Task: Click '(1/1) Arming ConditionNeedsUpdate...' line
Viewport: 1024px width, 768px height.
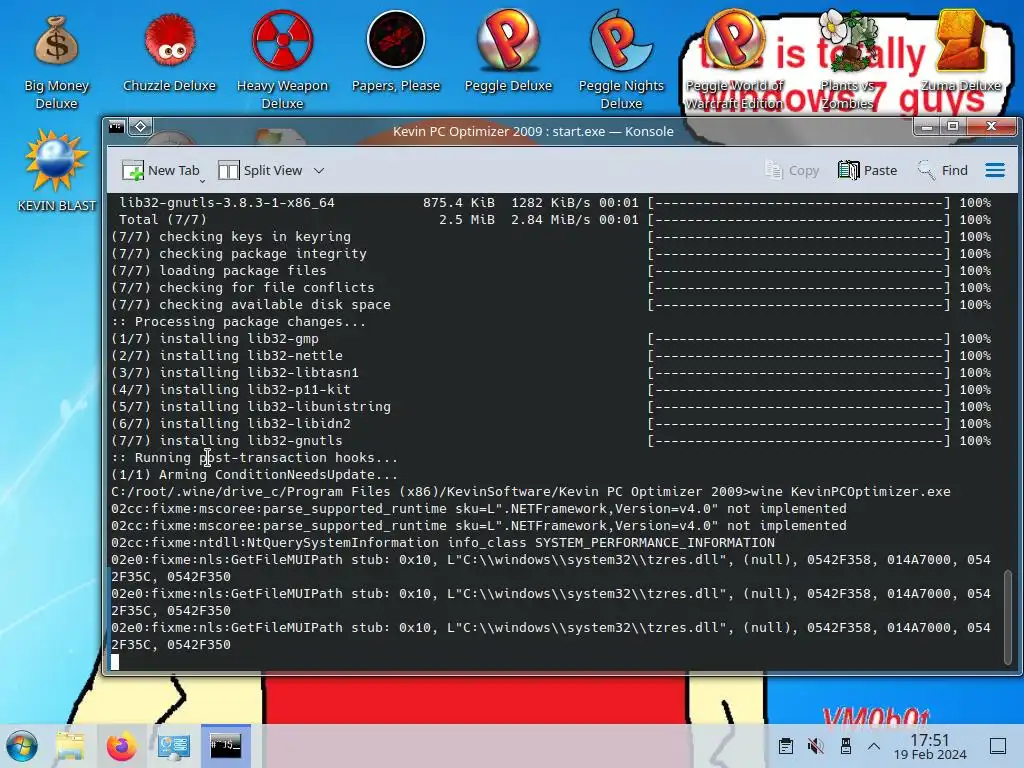Action: tap(255, 475)
